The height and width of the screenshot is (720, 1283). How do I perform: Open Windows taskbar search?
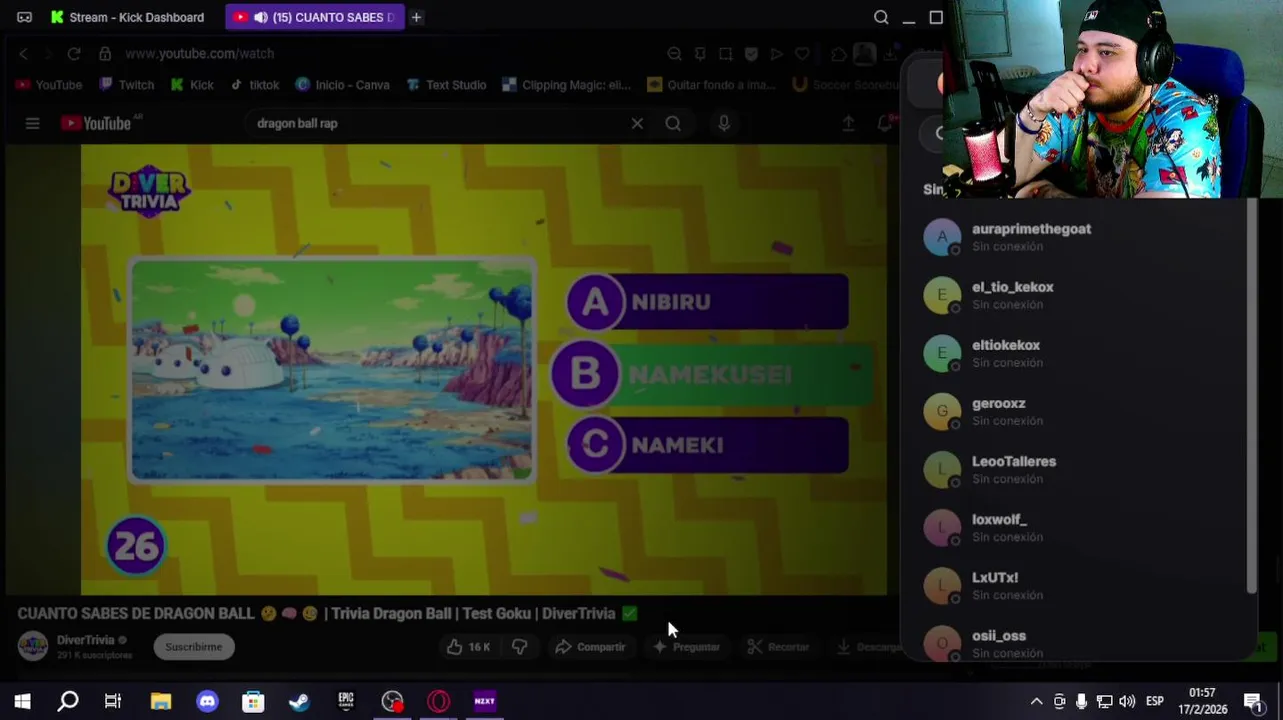pos(68,701)
